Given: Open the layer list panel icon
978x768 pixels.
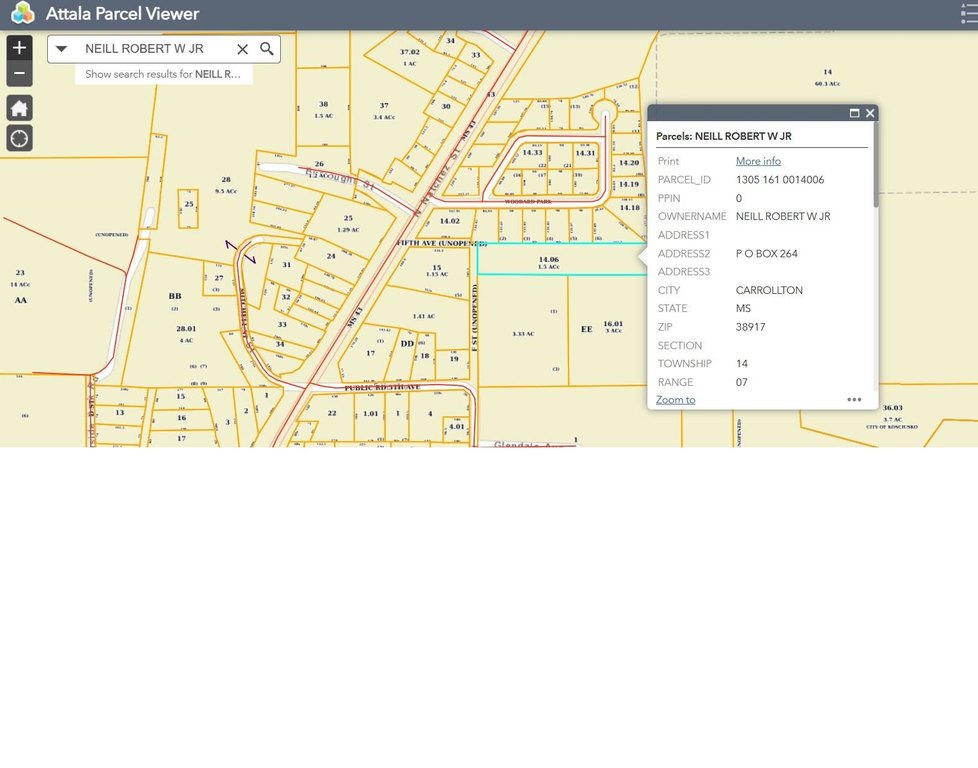Looking at the screenshot, I should (x=969, y=14).
